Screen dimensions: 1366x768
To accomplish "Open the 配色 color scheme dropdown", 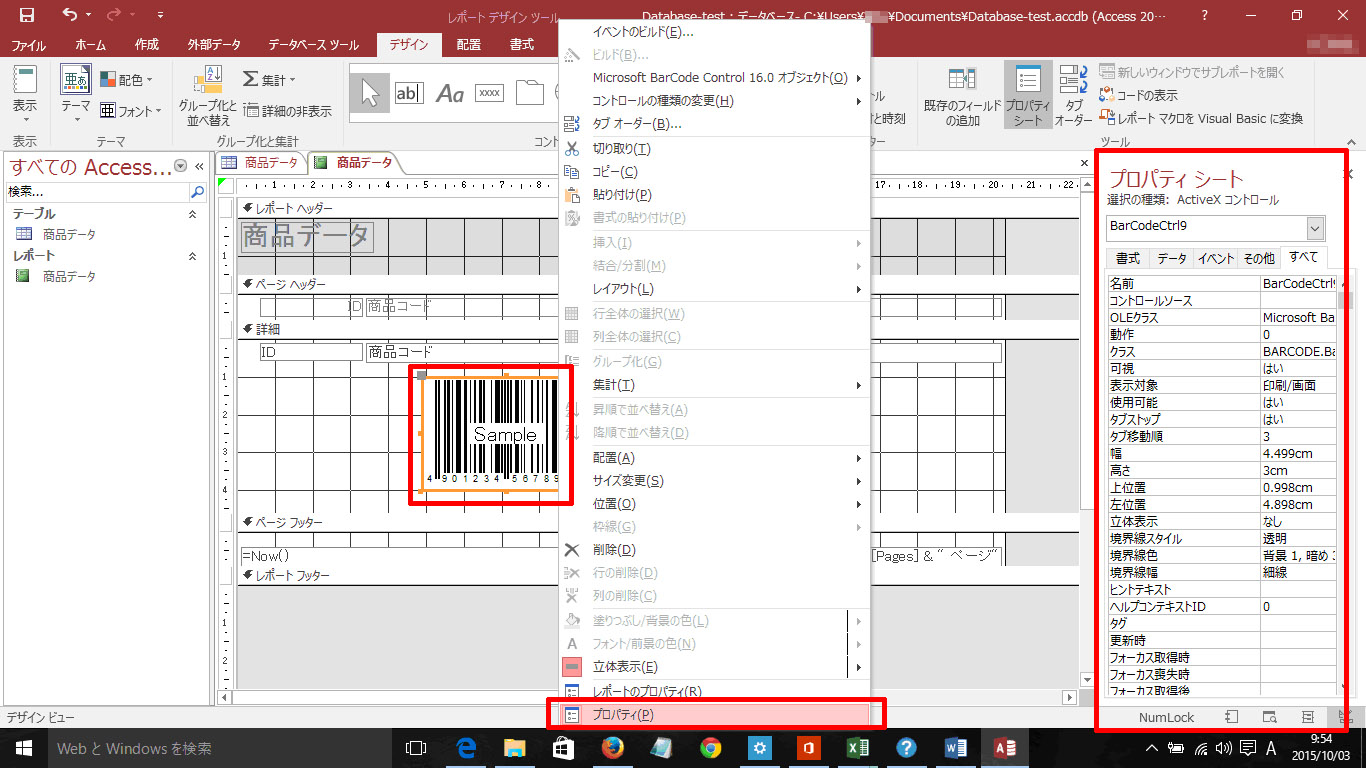I will [x=127, y=80].
